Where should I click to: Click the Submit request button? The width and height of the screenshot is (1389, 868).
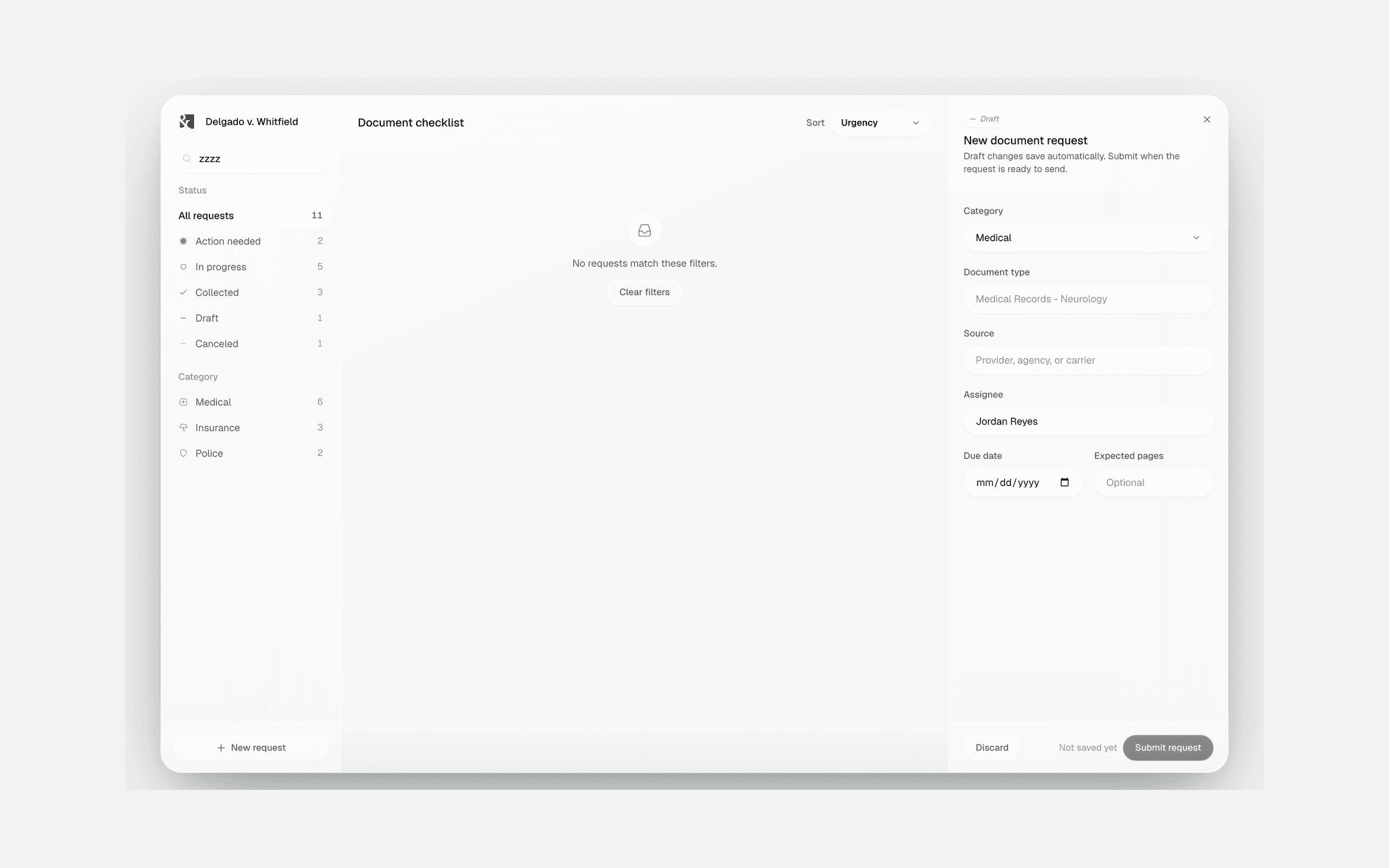click(1168, 748)
